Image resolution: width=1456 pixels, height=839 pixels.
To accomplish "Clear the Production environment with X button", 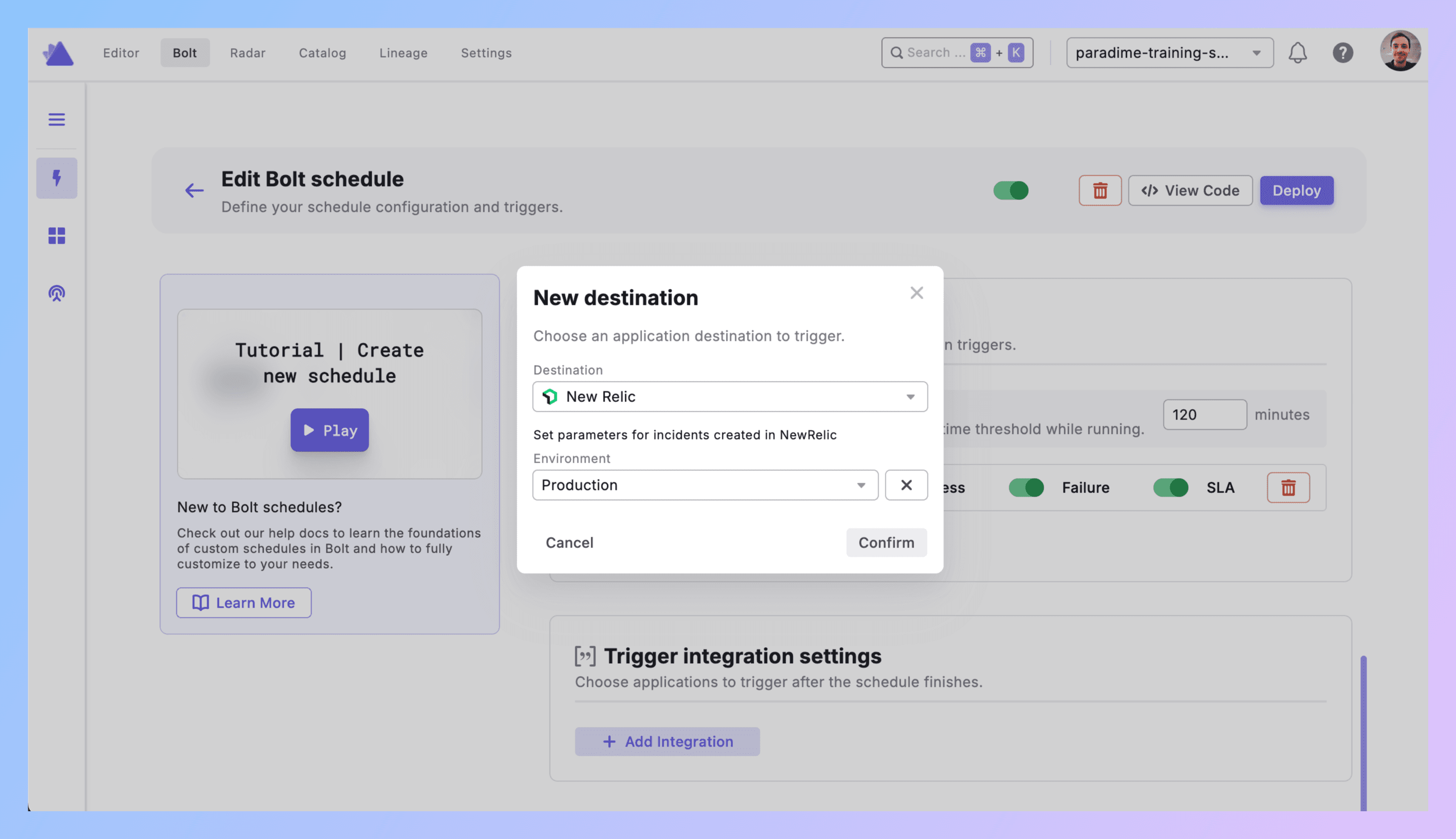I will point(906,485).
